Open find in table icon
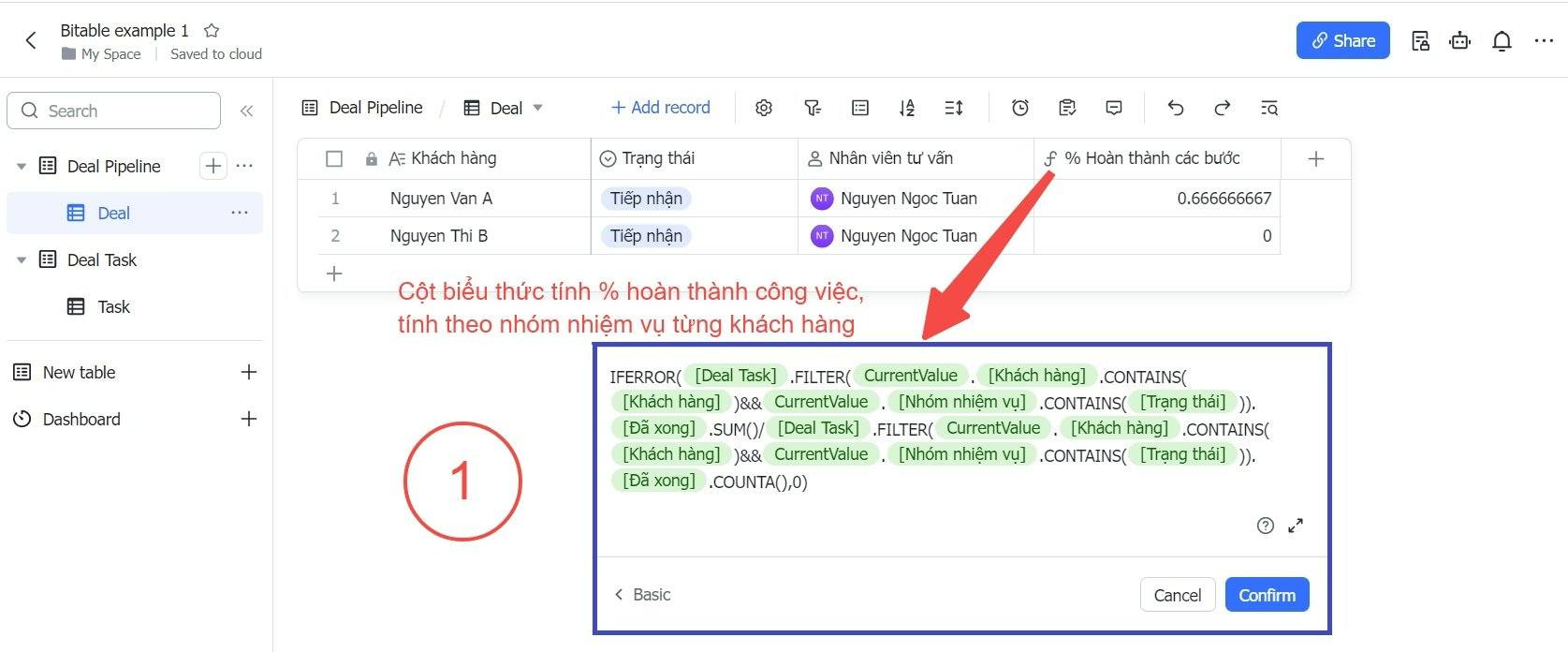The height and width of the screenshot is (652, 1568). click(1269, 108)
